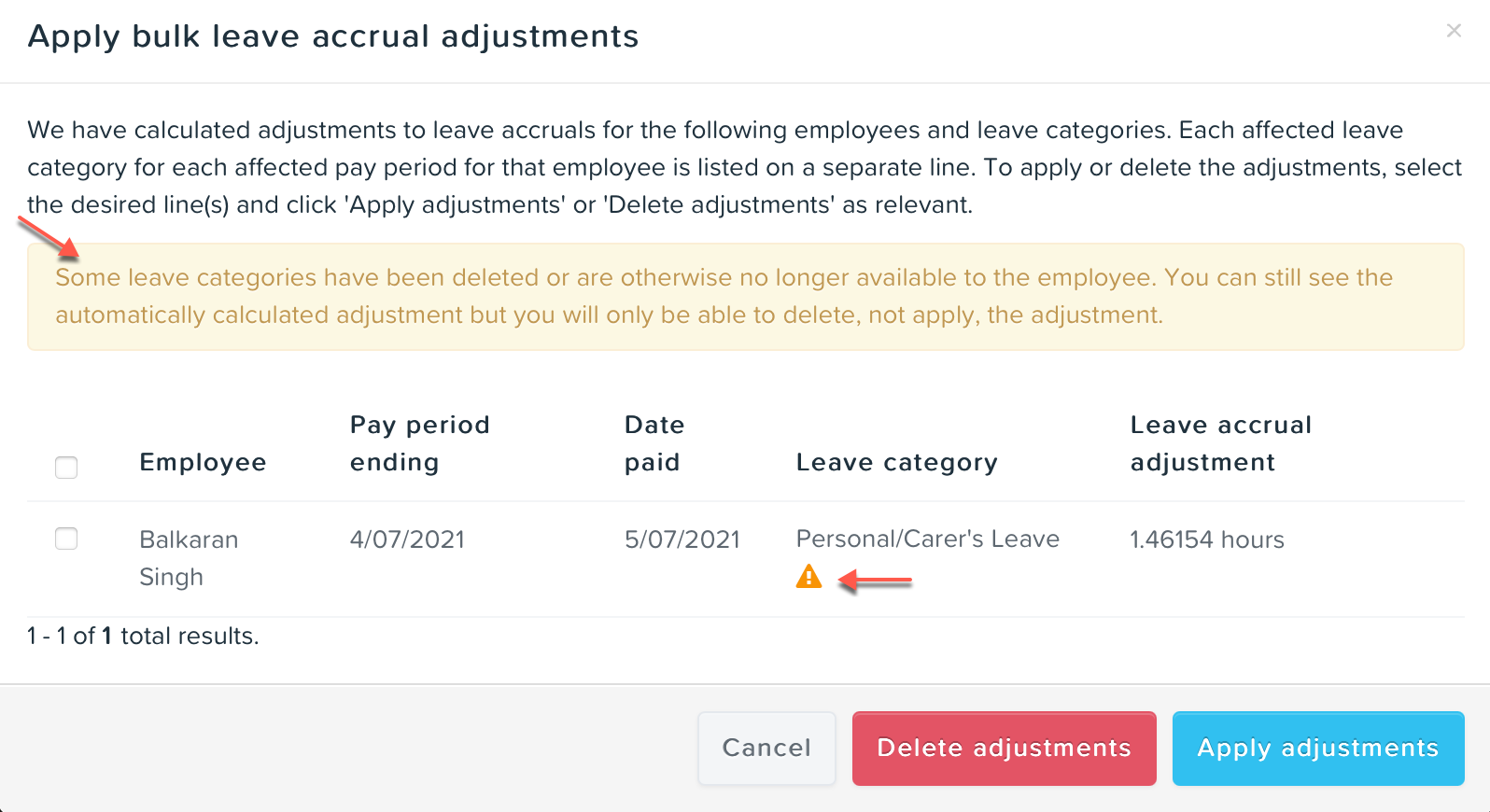
Task: Click the Personal/Carer's Leave category text
Action: [927, 539]
